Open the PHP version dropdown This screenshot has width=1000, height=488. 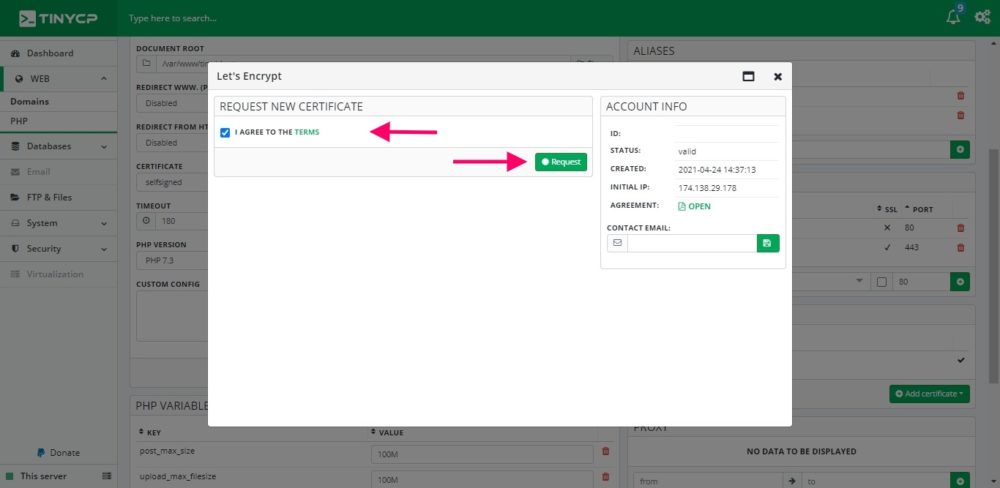click(172, 260)
